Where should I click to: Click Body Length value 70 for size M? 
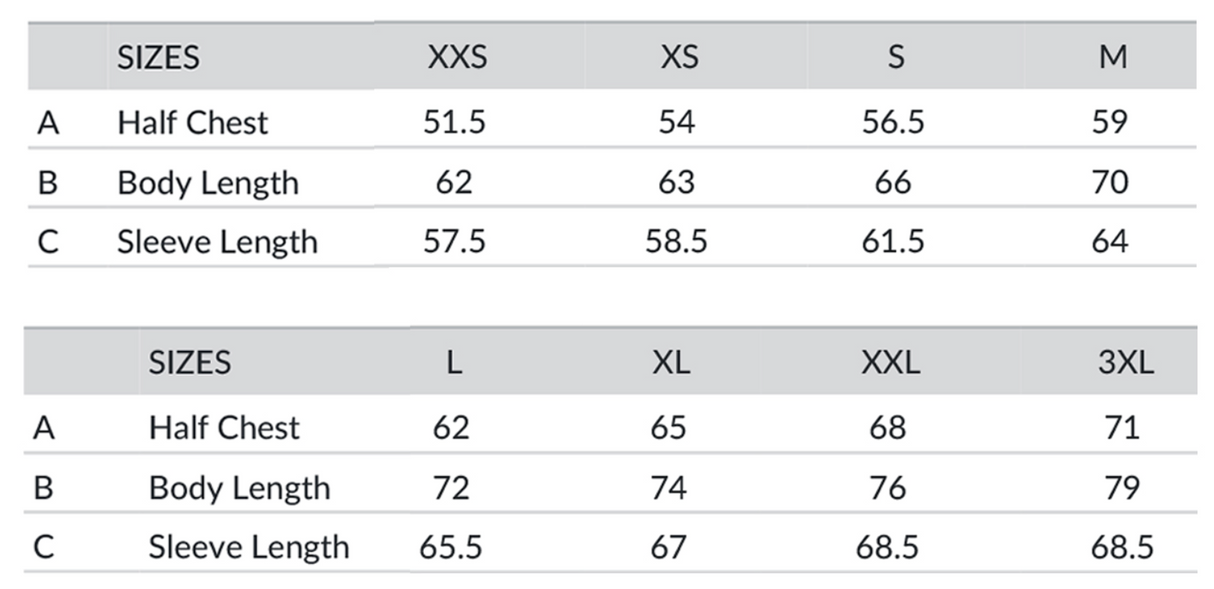pos(1110,182)
